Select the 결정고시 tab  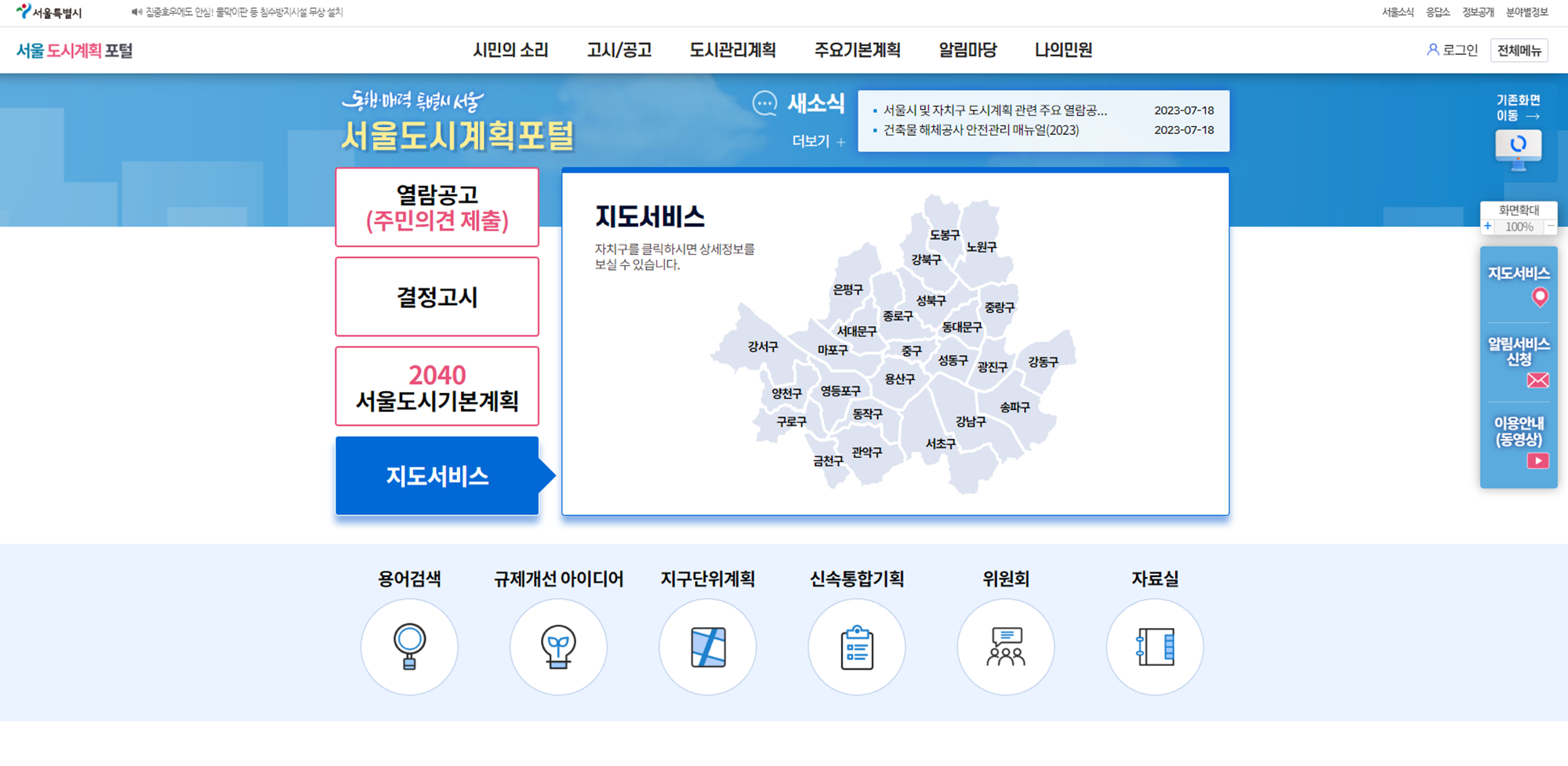tap(437, 296)
